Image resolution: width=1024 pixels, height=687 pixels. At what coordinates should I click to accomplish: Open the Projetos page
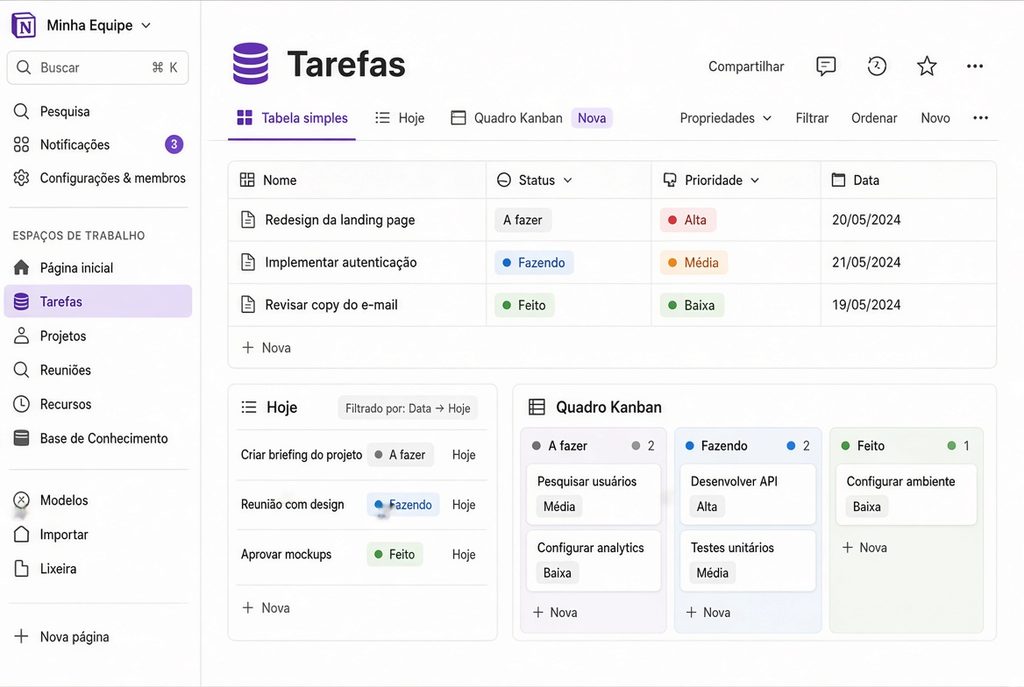[x=50, y=336]
